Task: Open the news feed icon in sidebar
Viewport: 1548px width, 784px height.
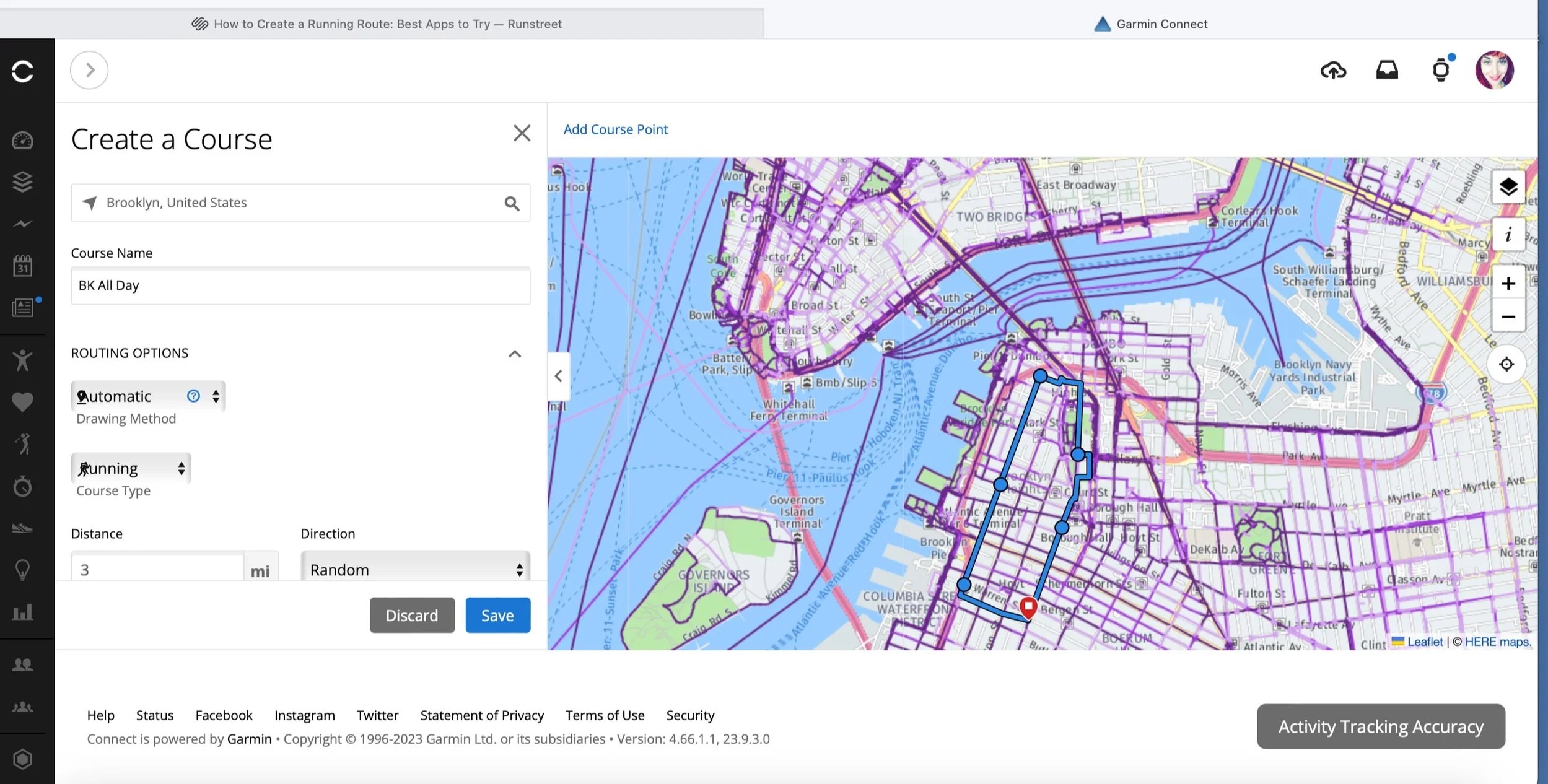Action: (x=22, y=308)
